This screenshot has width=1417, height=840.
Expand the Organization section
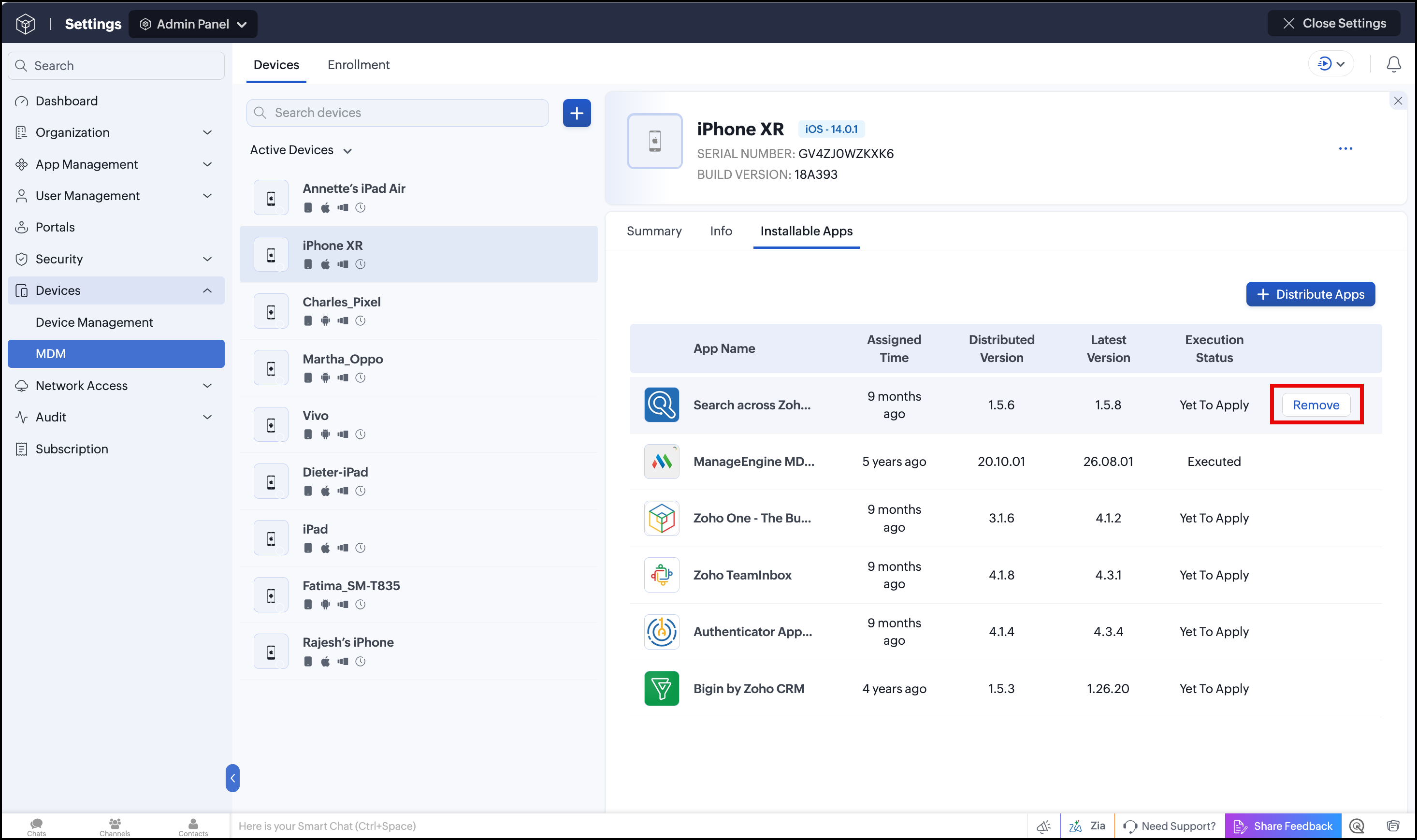pyautogui.click(x=116, y=132)
